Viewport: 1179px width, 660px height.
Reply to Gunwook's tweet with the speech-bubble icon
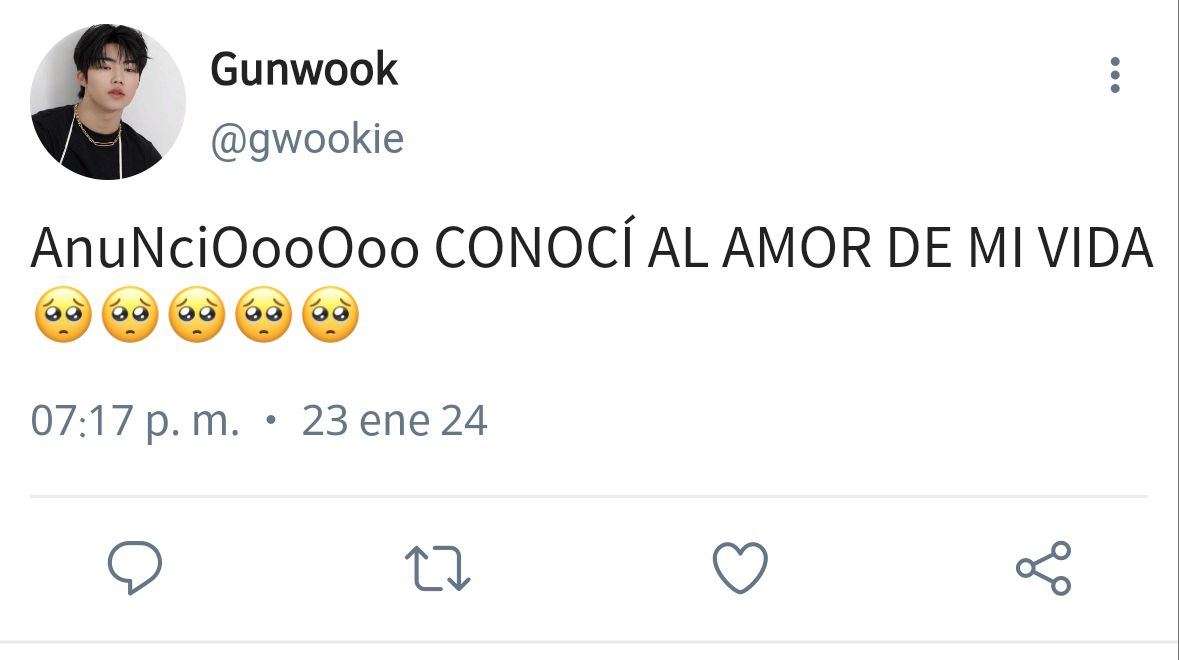tap(135, 568)
